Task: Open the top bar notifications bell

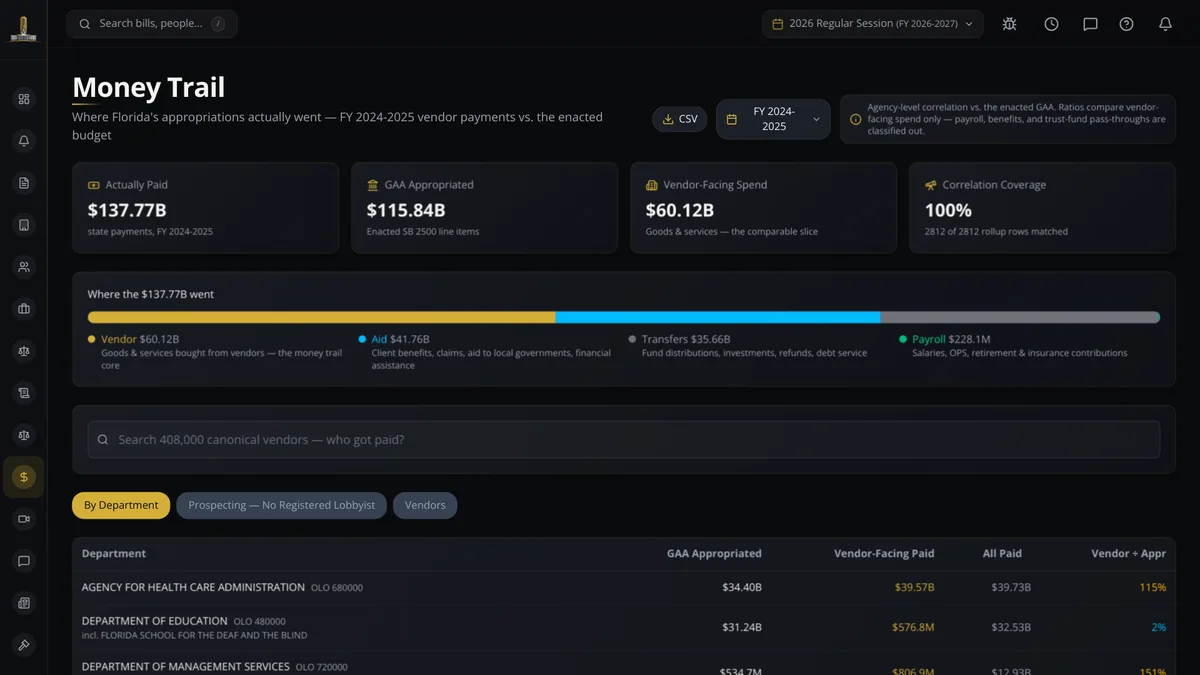Action: (1165, 24)
